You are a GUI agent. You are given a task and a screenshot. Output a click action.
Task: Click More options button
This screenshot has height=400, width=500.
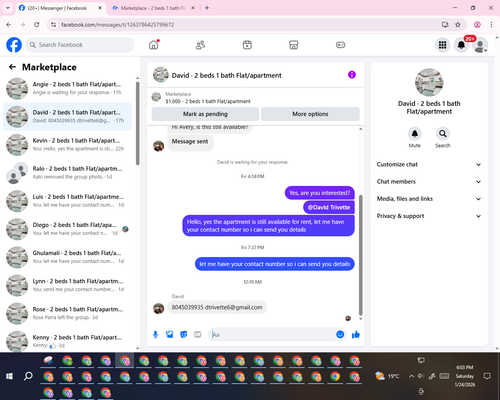310,114
